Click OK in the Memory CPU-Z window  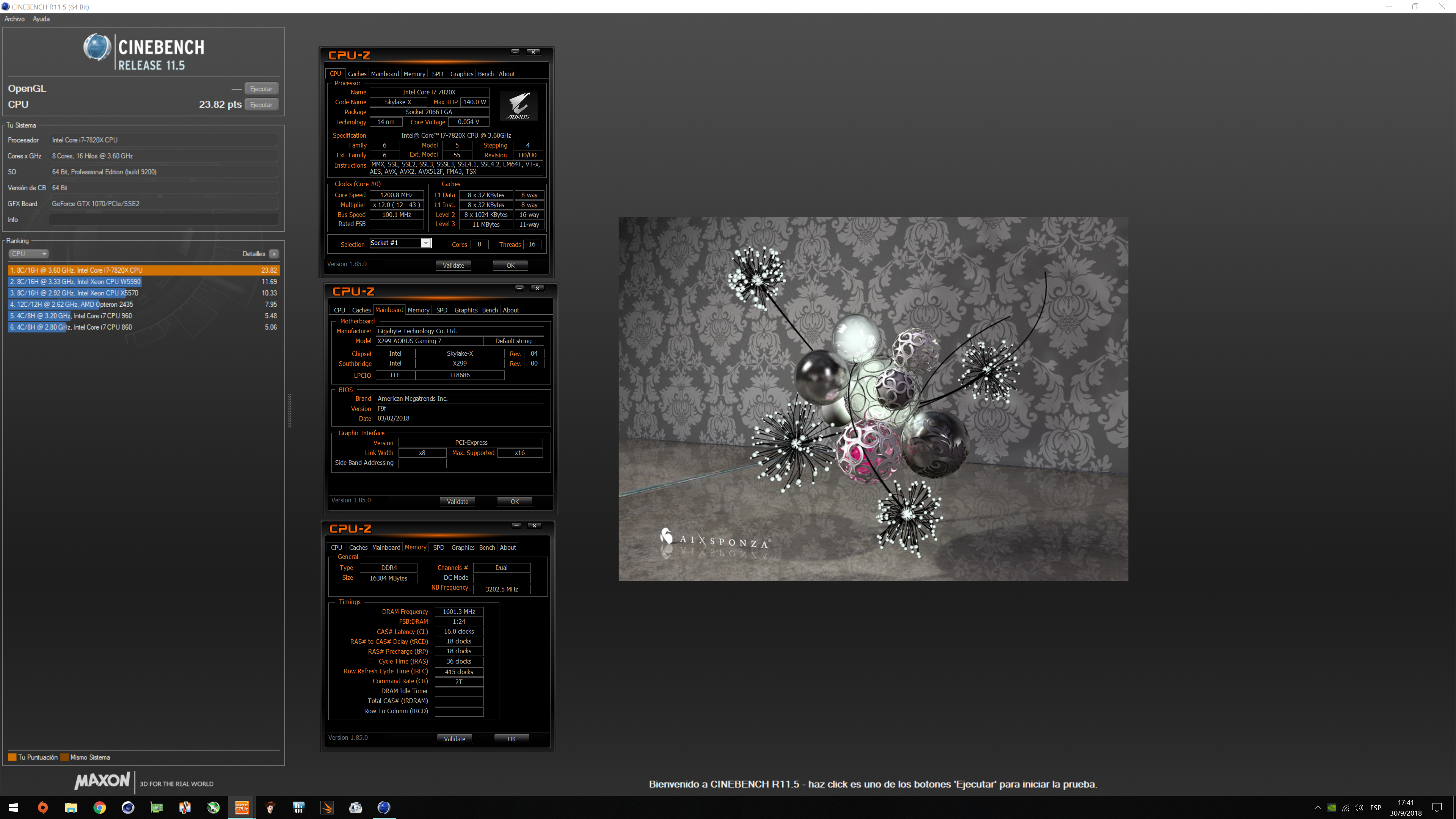(511, 739)
